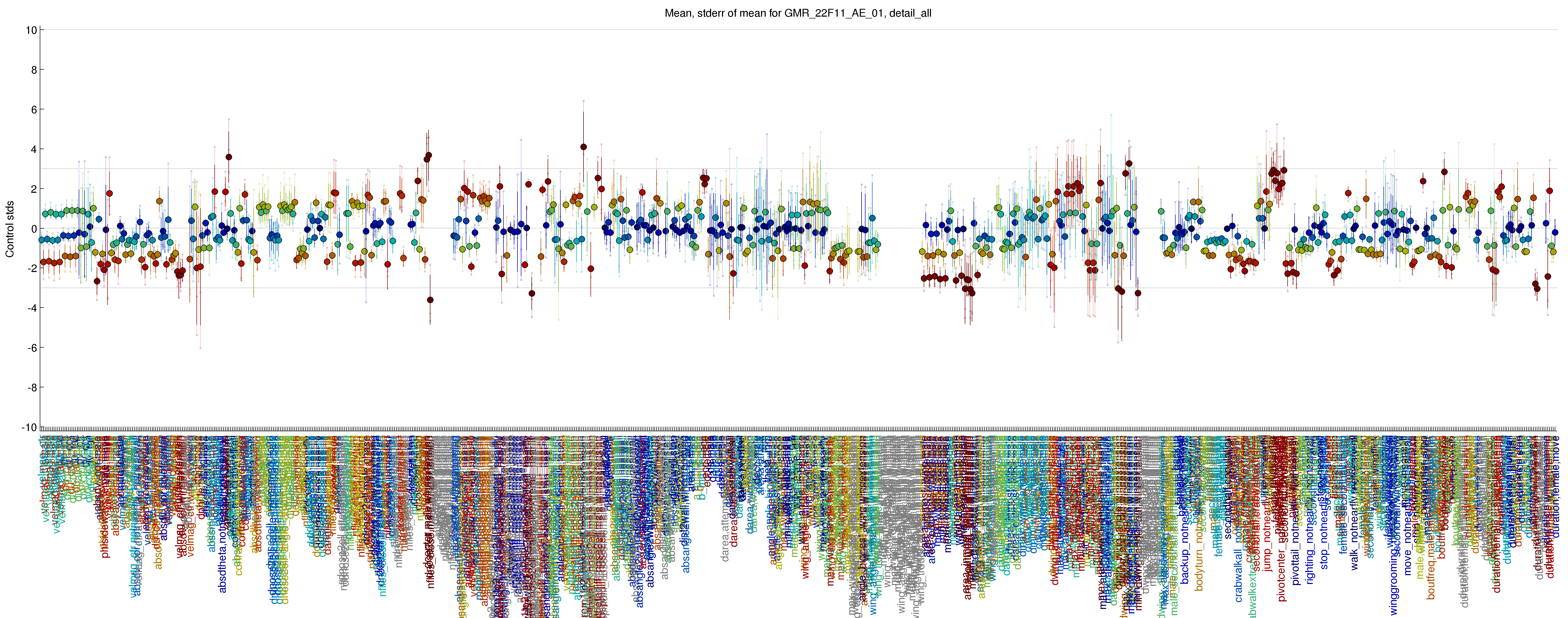Click the red 'jump_notnearfly' x-axis label
The height and width of the screenshot is (618, 1568).
coord(1267,535)
